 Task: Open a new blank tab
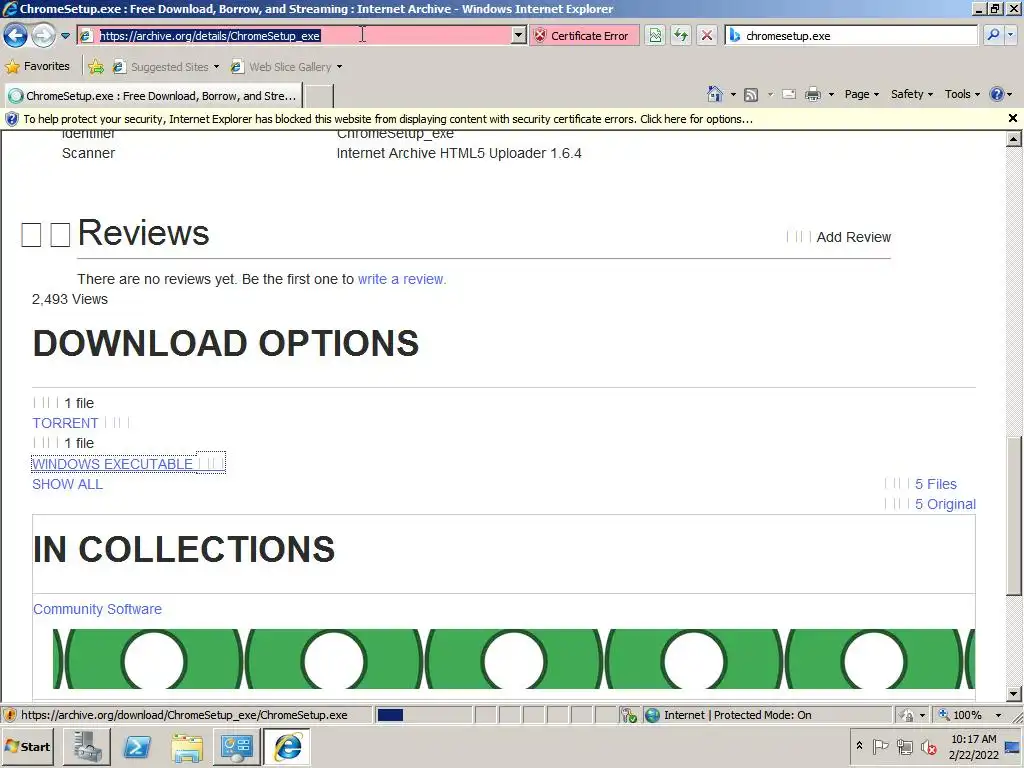tap(319, 96)
